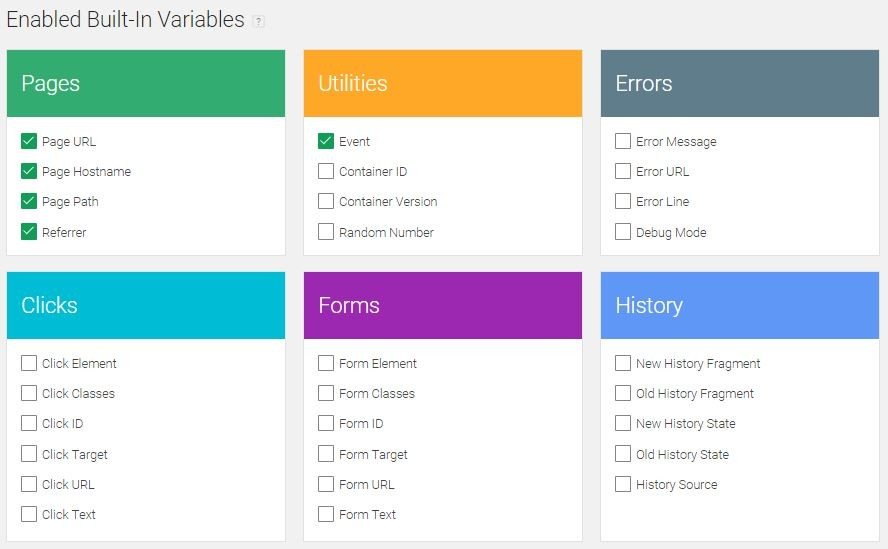
Task: Check the Click Classes checkbox
Action: (x=29, y=393)
